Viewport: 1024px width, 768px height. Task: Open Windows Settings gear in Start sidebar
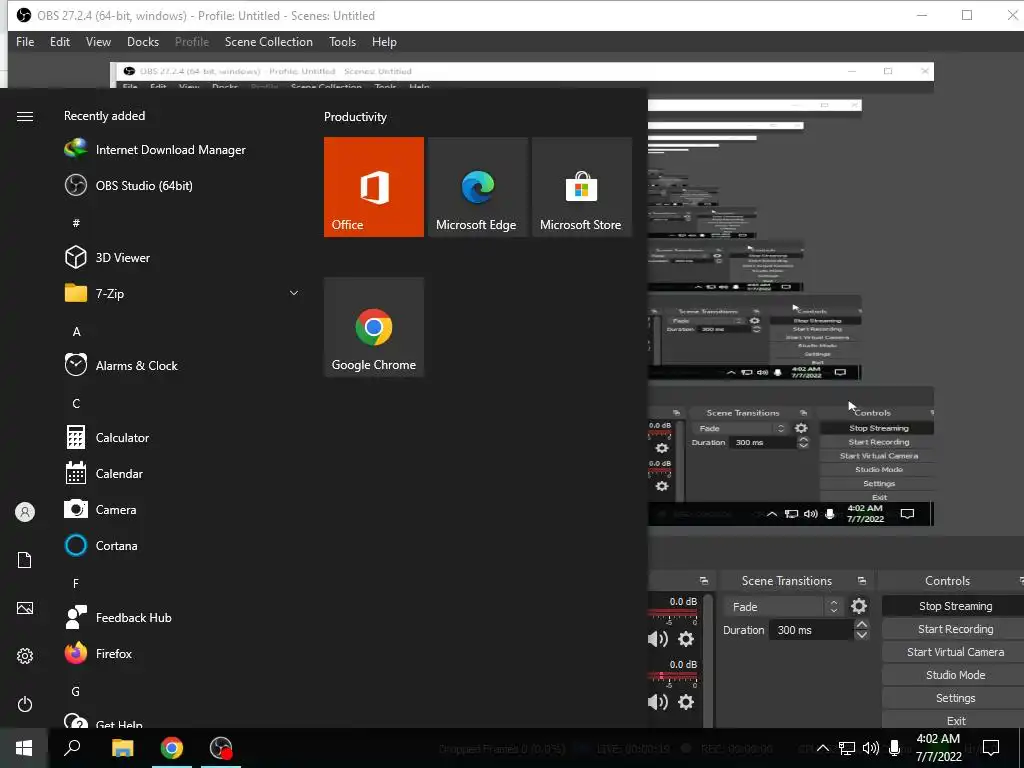point(25,656)
